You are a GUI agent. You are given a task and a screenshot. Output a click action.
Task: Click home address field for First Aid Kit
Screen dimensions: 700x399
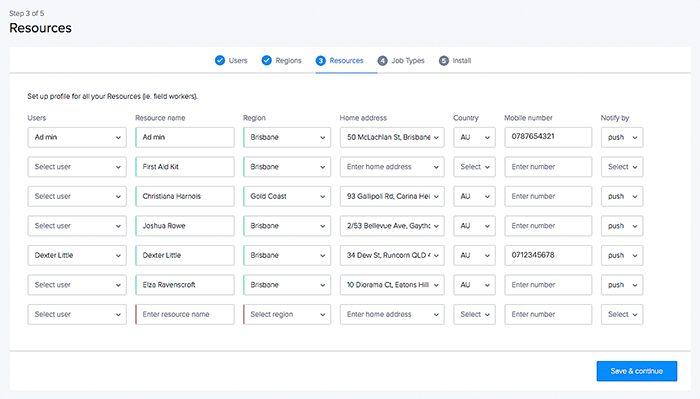click(392, 166)
